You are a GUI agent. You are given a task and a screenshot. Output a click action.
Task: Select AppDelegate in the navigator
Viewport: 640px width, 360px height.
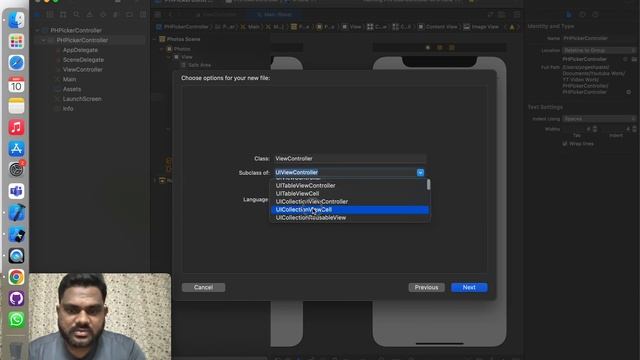click(80, 50)
